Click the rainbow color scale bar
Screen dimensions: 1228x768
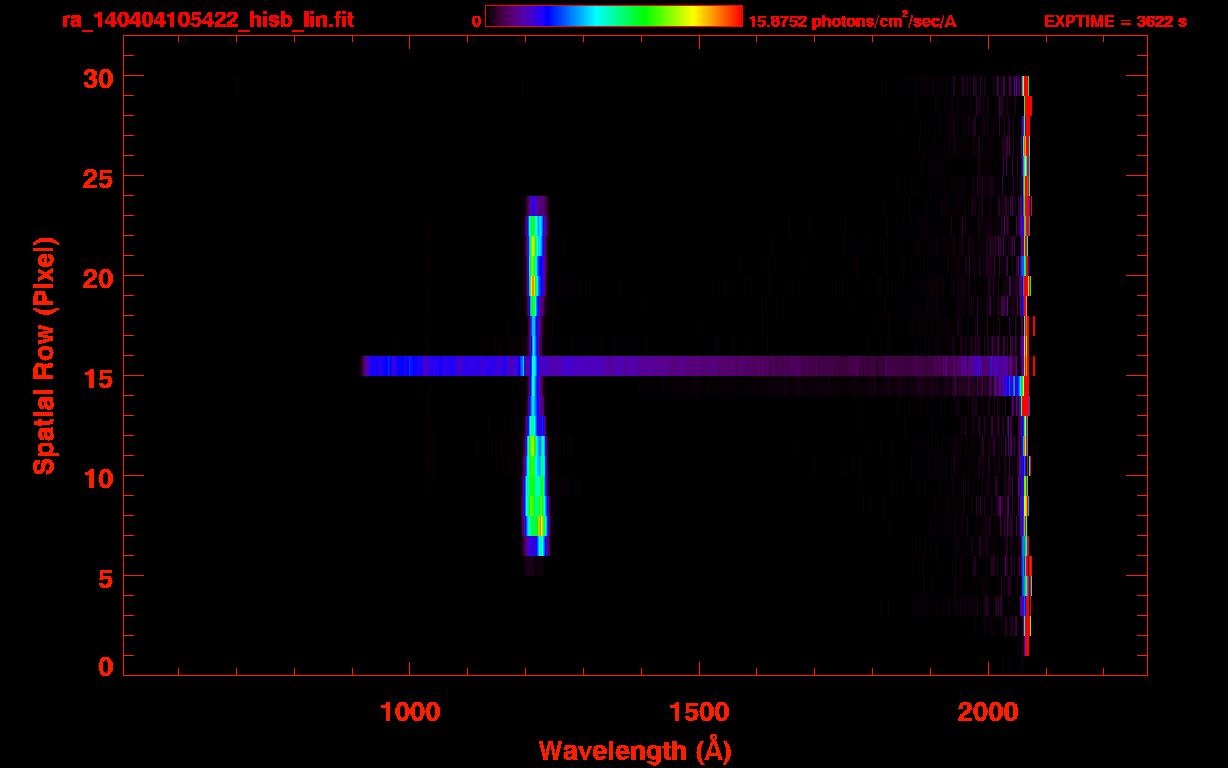[614, 16]
